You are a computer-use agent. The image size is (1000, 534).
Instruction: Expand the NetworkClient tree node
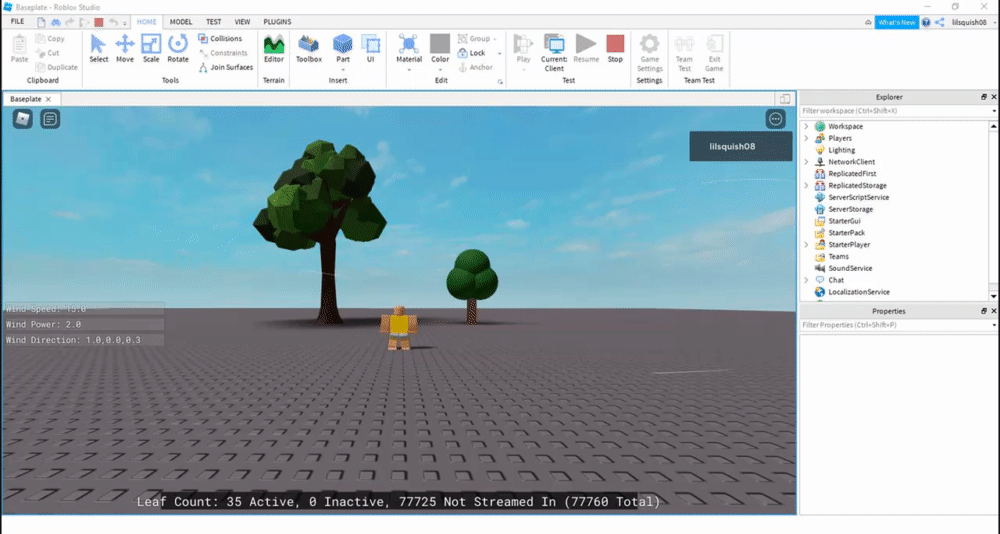click(x=806, y=162)
